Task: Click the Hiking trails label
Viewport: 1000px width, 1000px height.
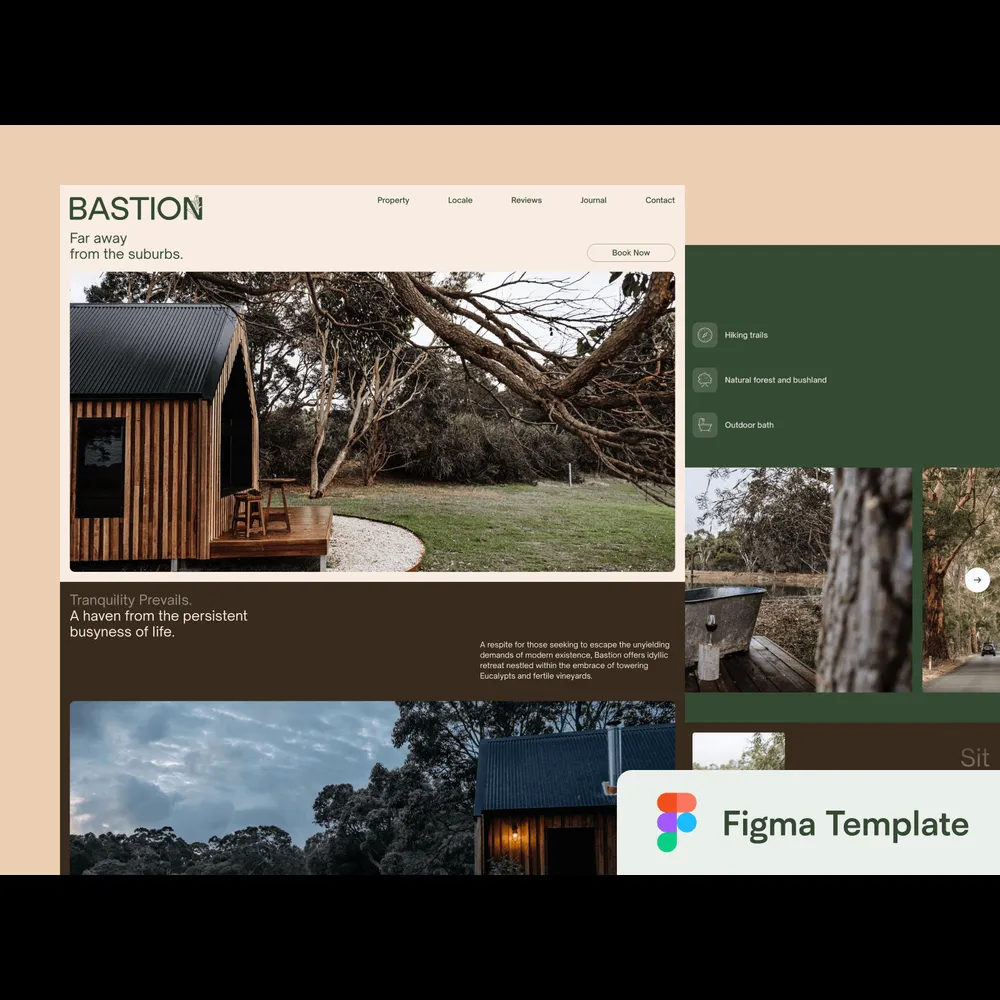Action: (746, 335)
